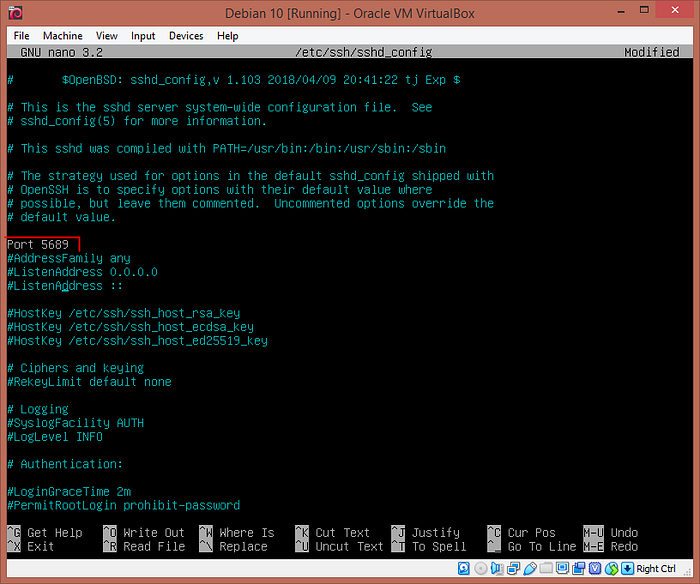Click the #SyslogFacility AUTH line
700x584 pixels.
pos(75,423)
